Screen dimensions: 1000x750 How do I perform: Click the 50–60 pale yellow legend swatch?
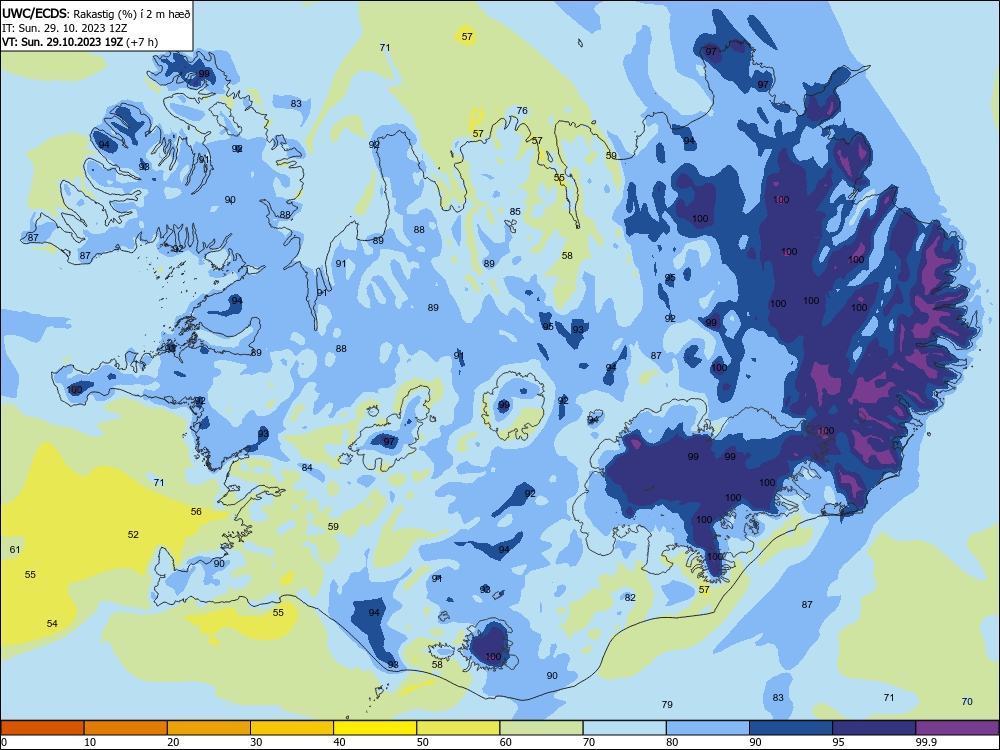[x=458, y=728]
